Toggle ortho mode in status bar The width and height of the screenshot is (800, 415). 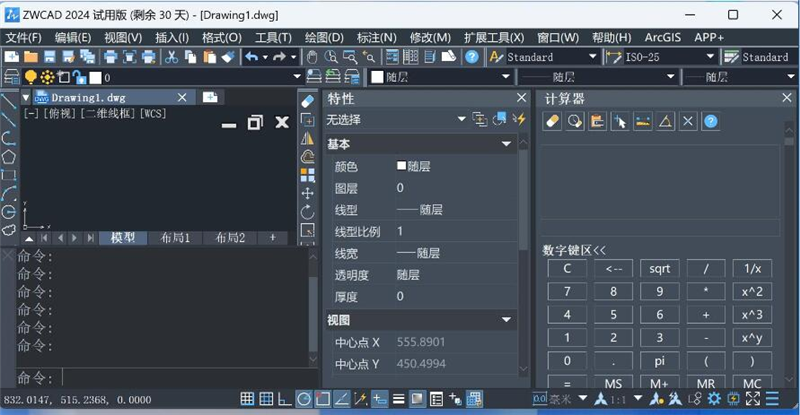point(285,399)
